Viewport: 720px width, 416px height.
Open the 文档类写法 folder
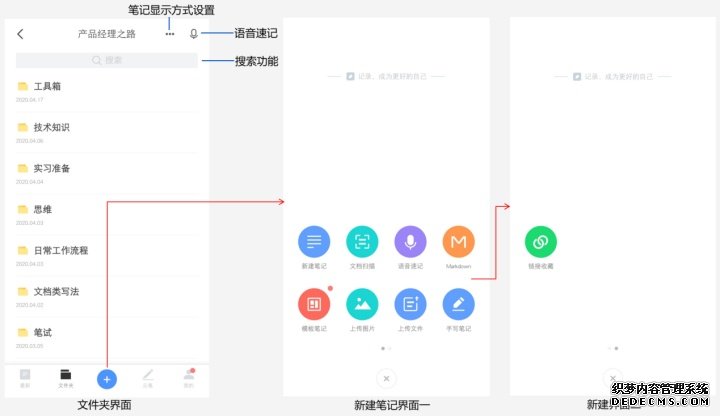point(107,297)
